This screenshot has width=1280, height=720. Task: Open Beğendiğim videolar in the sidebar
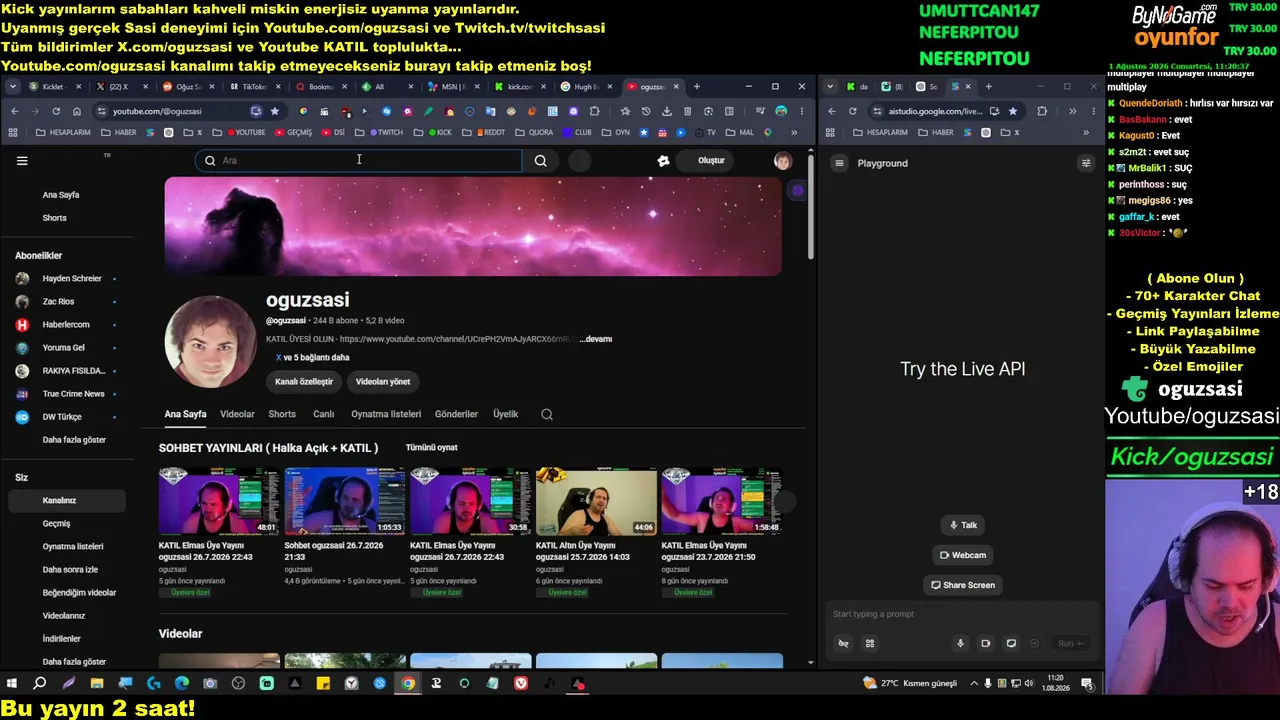(x=79, y=592)
